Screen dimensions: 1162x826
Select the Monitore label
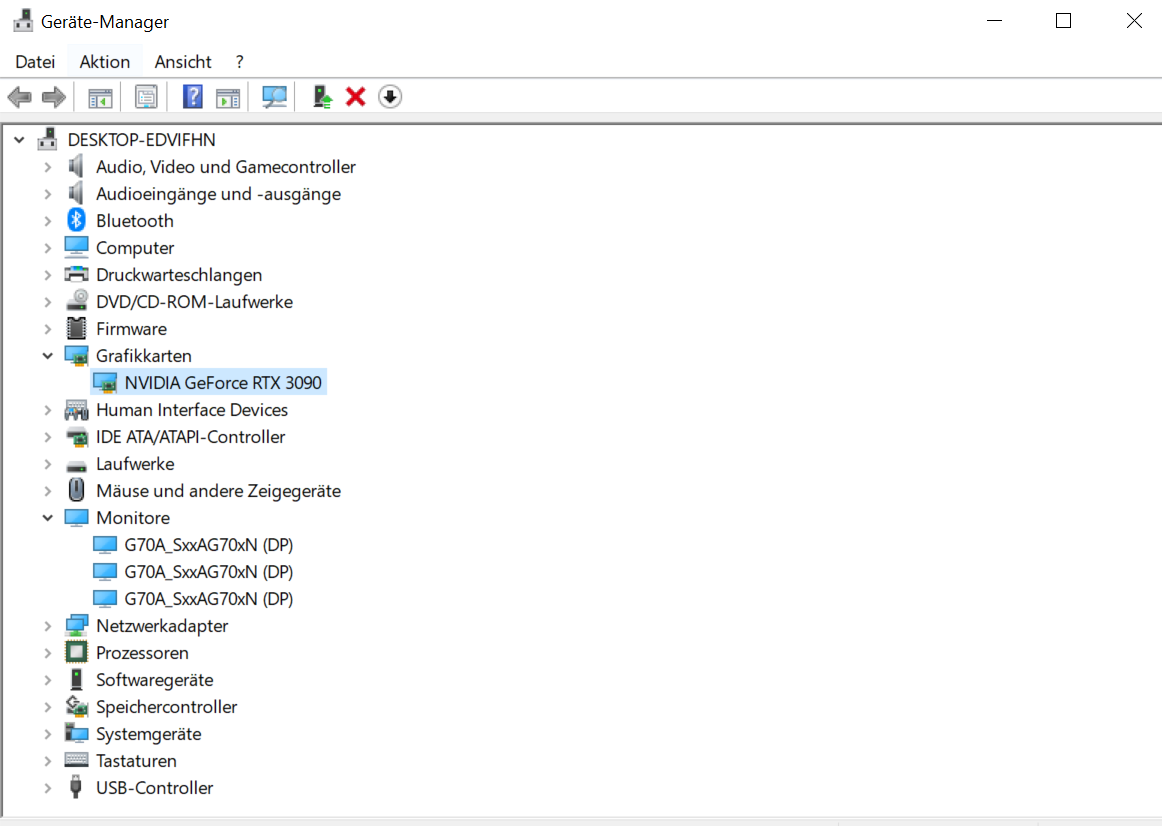[133, 518]
